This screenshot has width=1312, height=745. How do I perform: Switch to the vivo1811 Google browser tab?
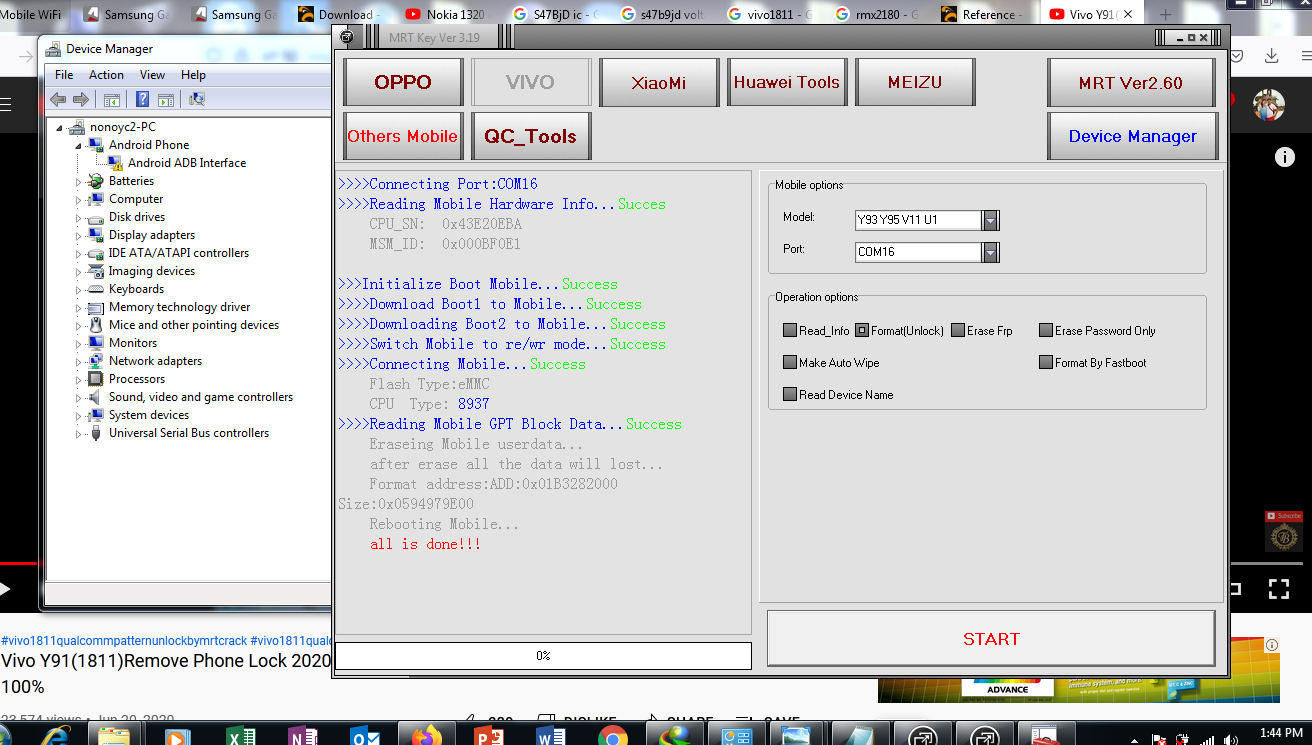(x=772, y=14)
